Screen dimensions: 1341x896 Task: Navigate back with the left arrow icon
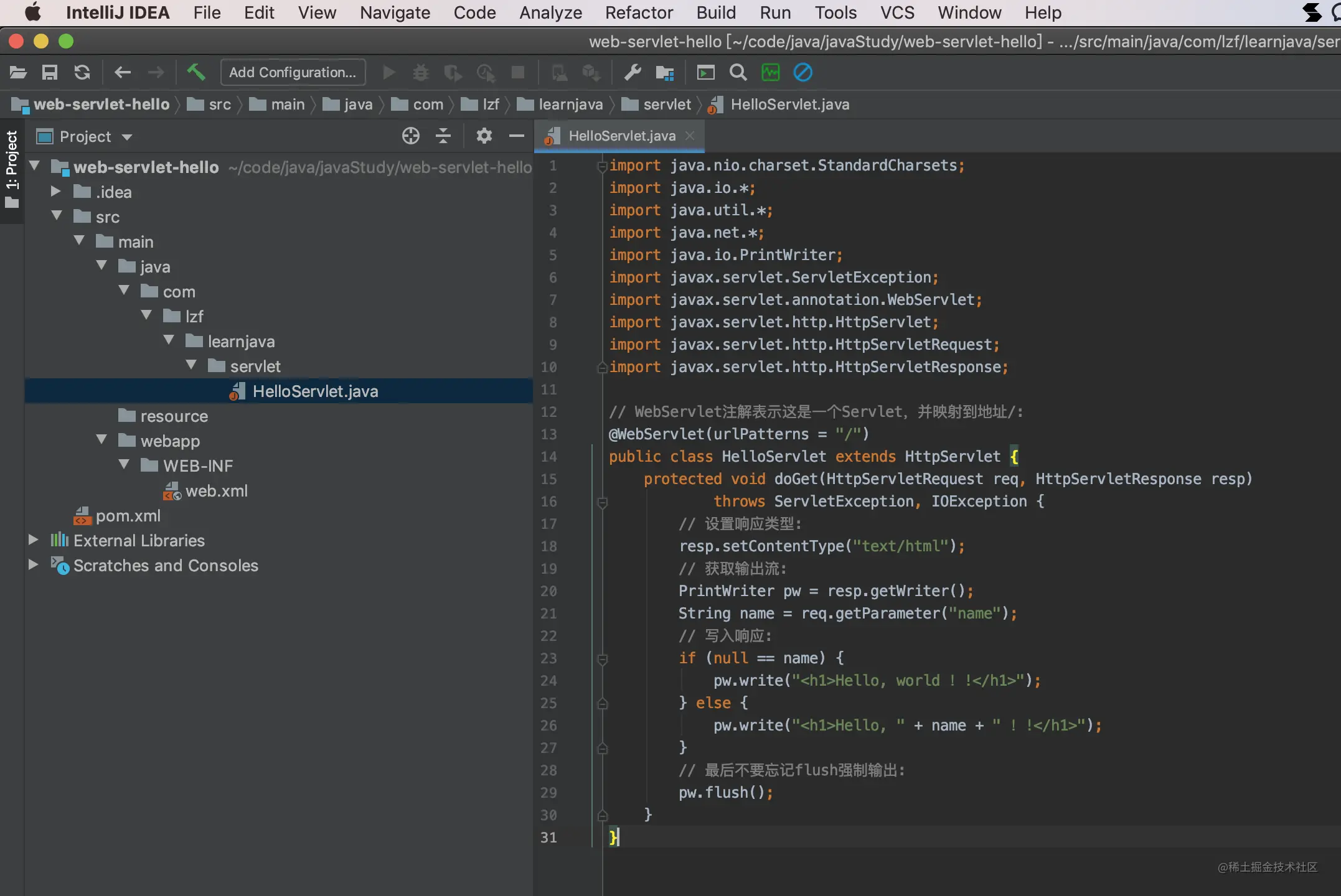click(x=123, y=73)
